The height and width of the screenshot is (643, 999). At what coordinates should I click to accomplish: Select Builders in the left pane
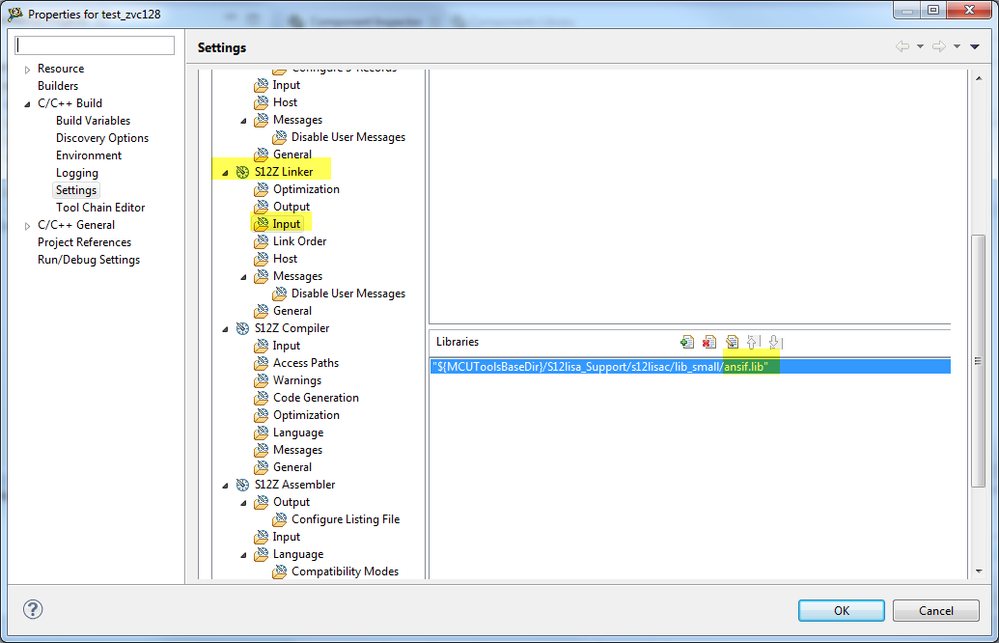(58, 86)
